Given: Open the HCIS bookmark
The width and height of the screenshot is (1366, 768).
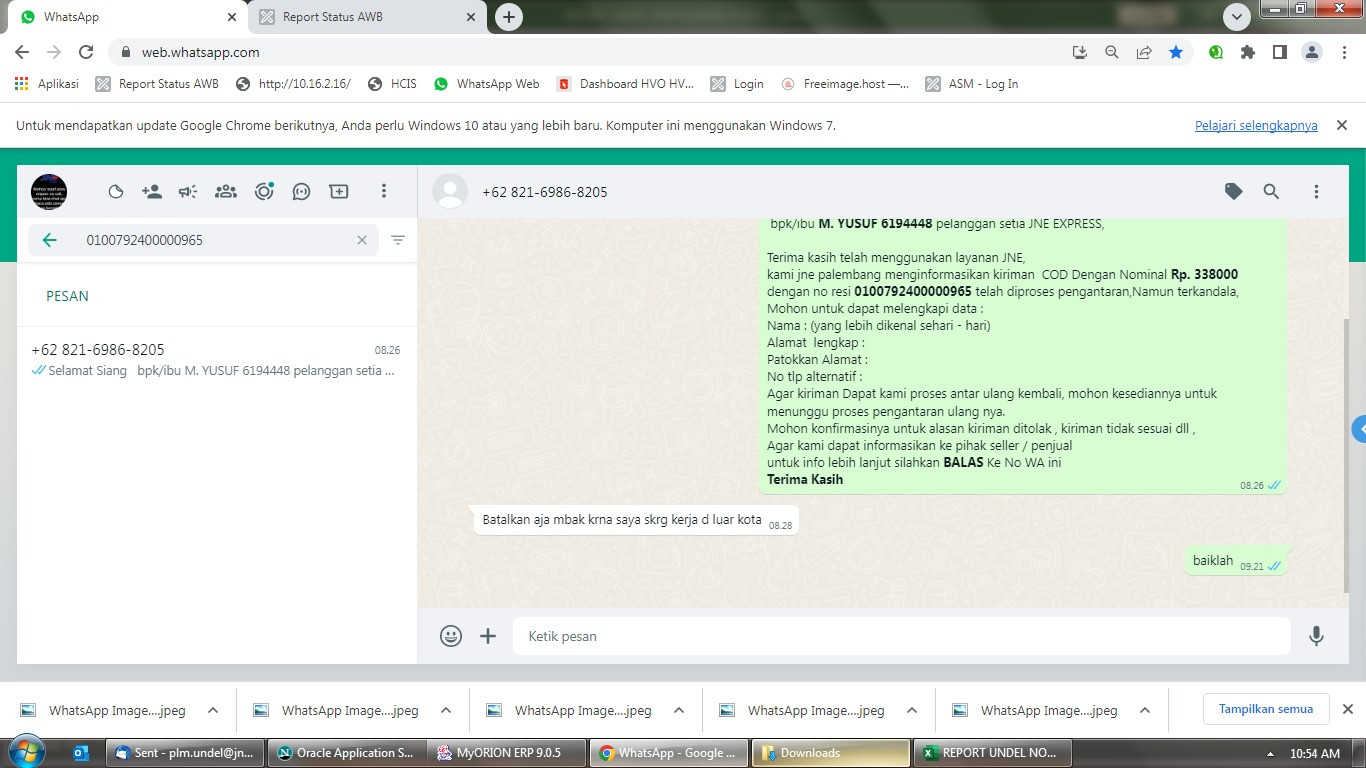Looking at the screenshot, I should (x=392, y=84).
